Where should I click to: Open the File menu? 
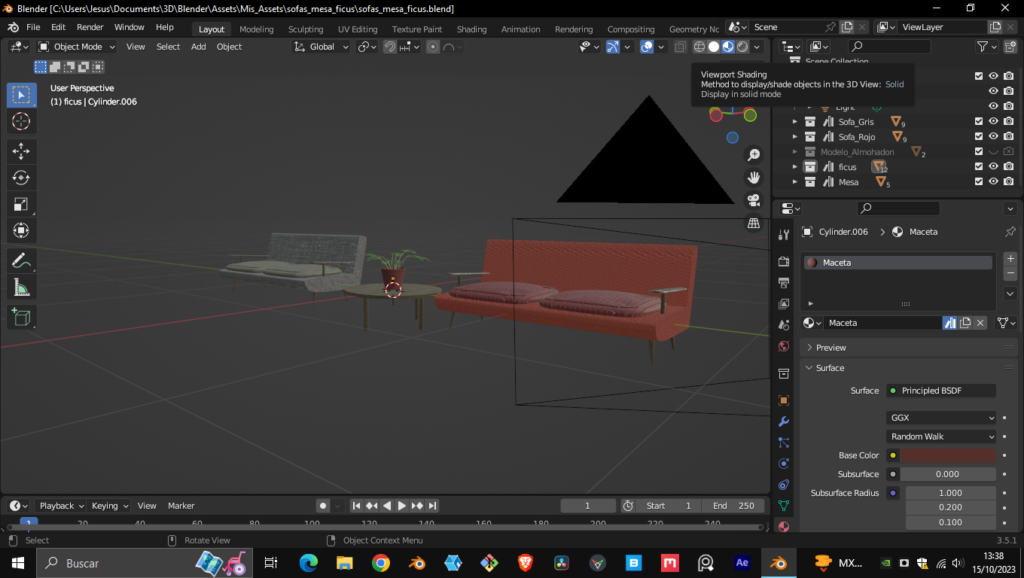point(33,27)
